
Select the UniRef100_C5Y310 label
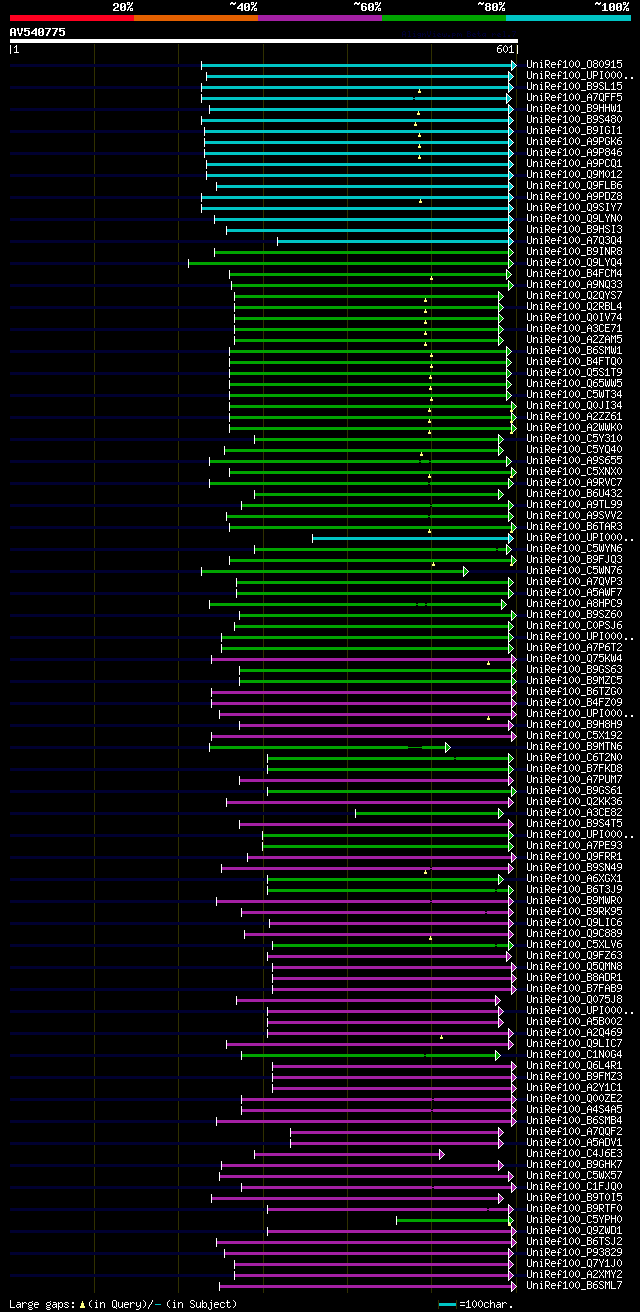574,438
